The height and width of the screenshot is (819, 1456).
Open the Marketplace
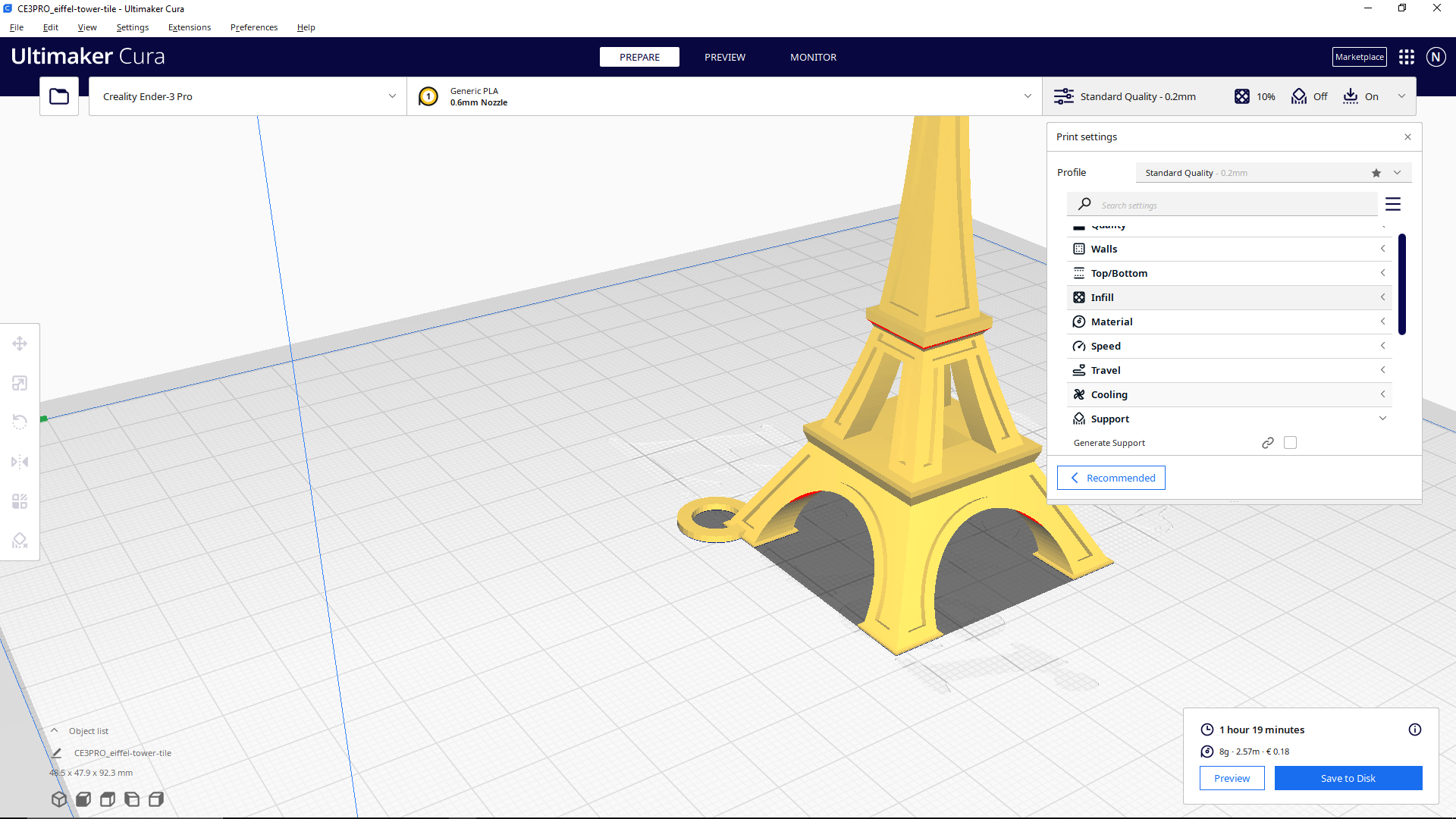point(1359,57)
